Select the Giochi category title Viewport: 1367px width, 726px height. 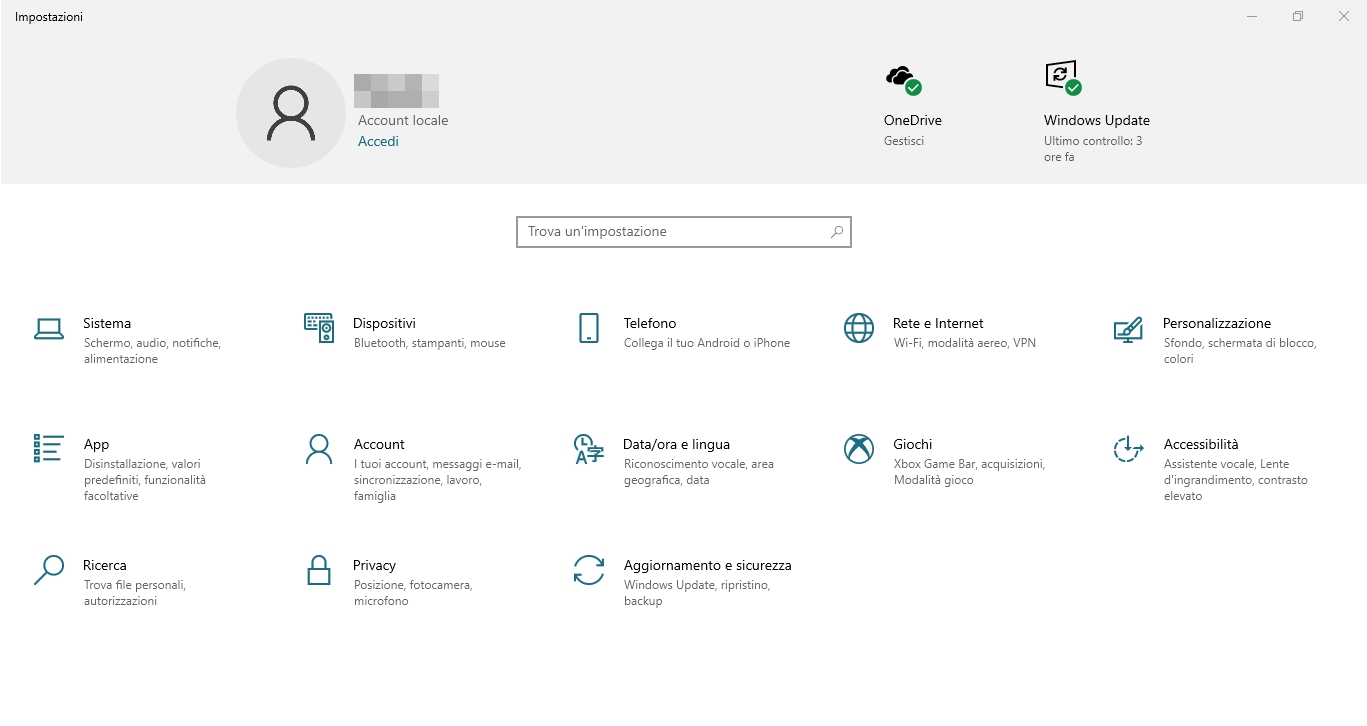913,444
